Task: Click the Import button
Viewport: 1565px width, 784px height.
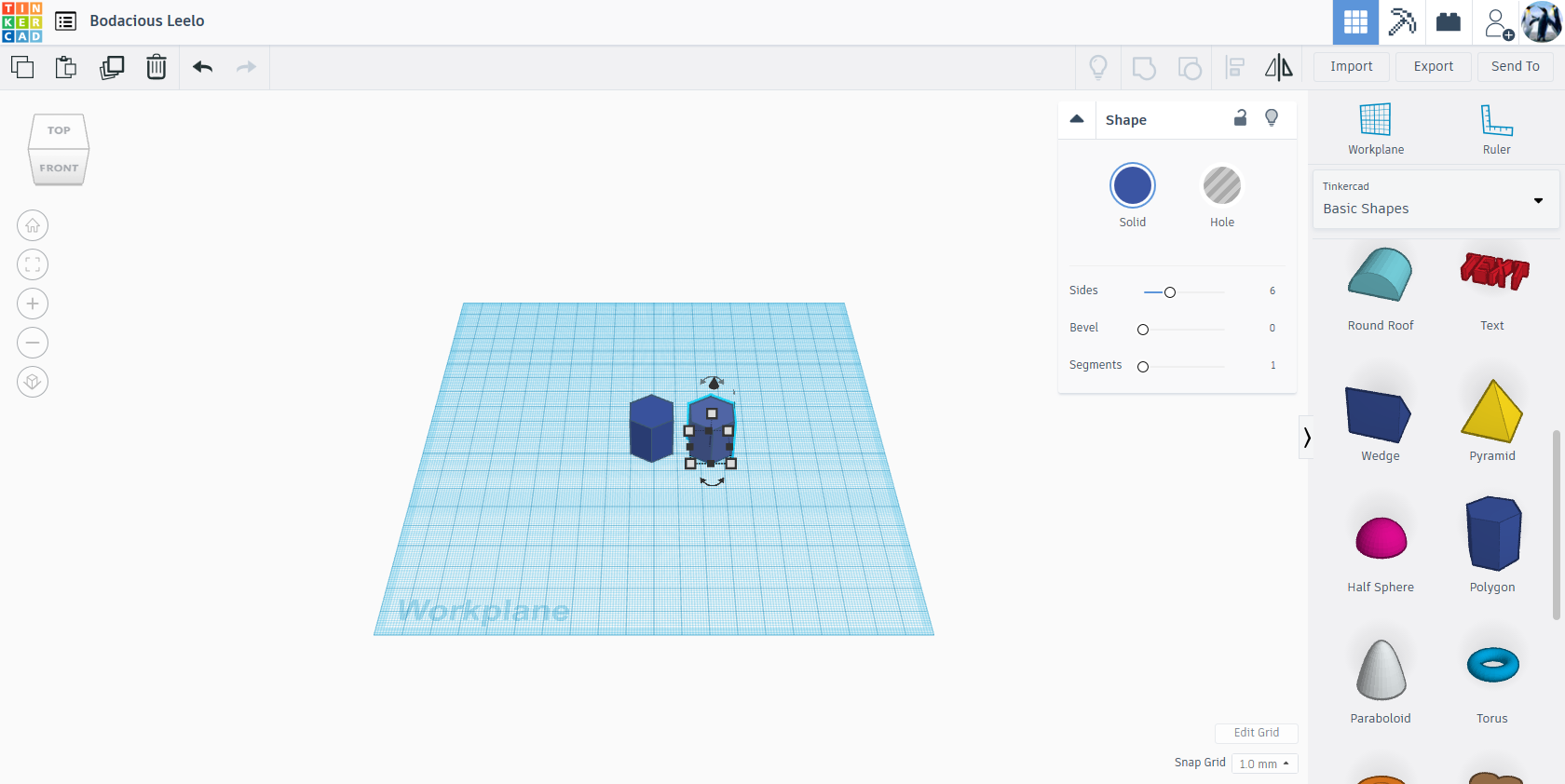Action: pos(1352,66)
